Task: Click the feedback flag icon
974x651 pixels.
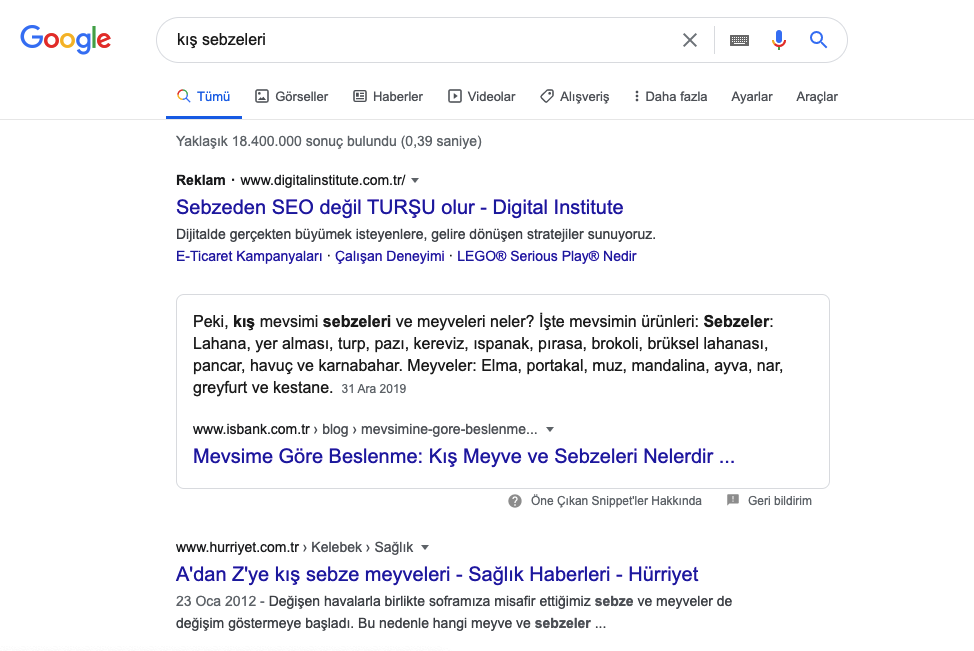Action: (733, 500)
